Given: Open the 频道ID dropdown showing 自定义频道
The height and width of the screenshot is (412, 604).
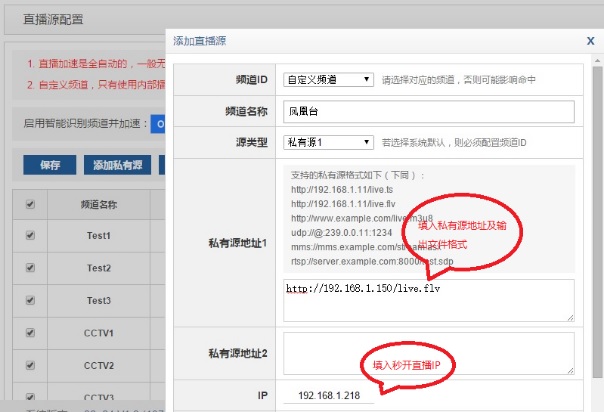Looking at the screenshot, I should click(328, 80).
